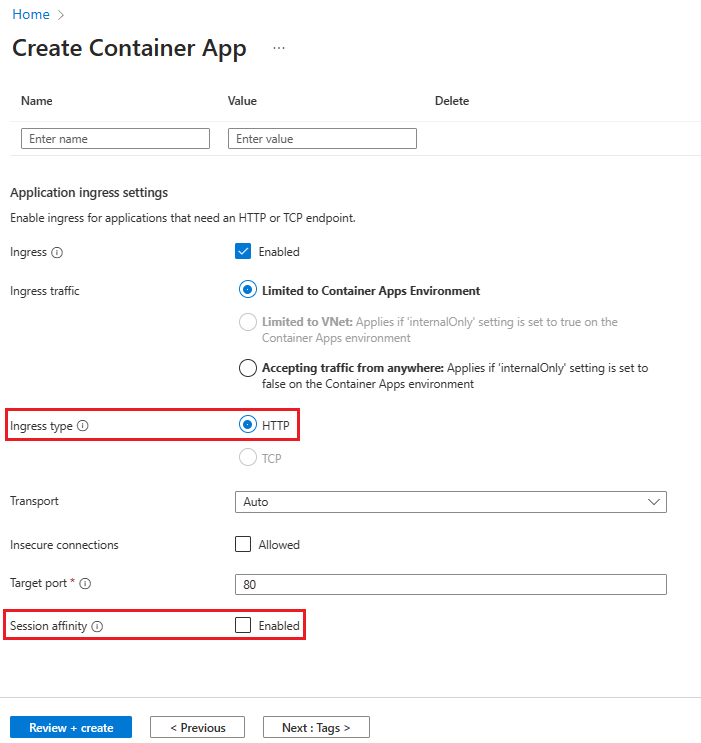701x743 pixels.
Task: Choose HTTP ingress type
Action: pos(248,425)
